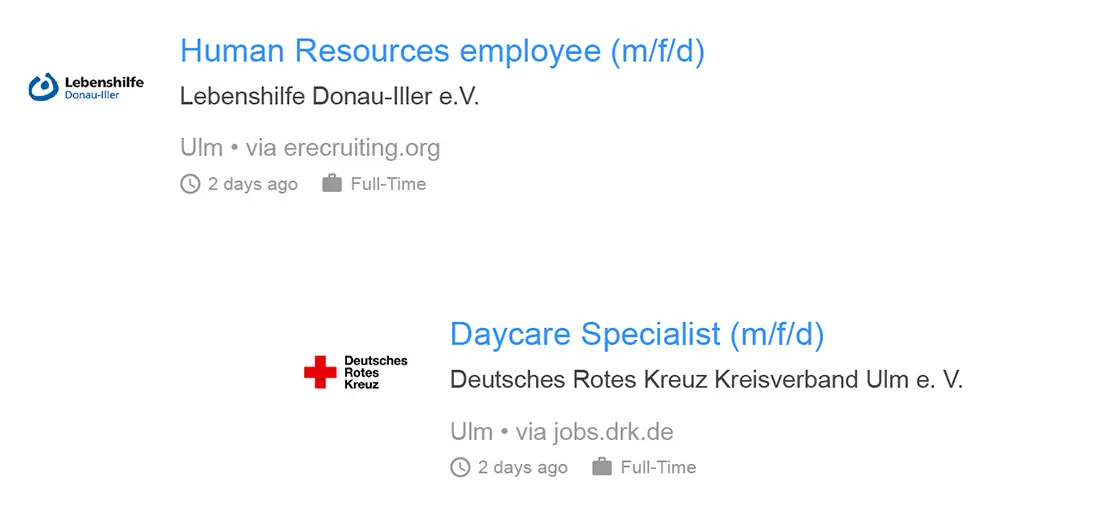Open the Human Resources employee (m/f/d) job
The height and width of the screenshot is (511, 1113).
coord(442,51)
